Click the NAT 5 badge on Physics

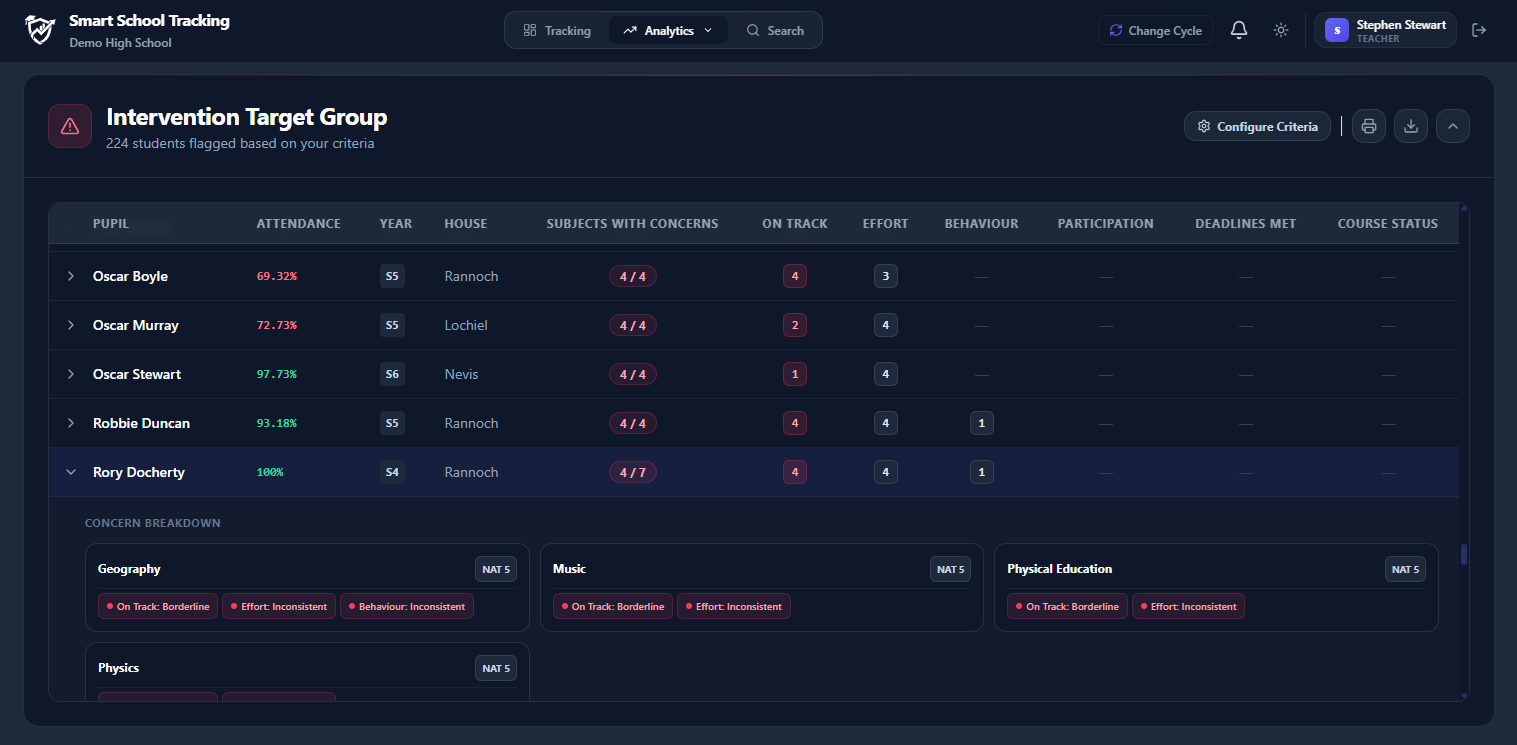(x=496, y=668)
